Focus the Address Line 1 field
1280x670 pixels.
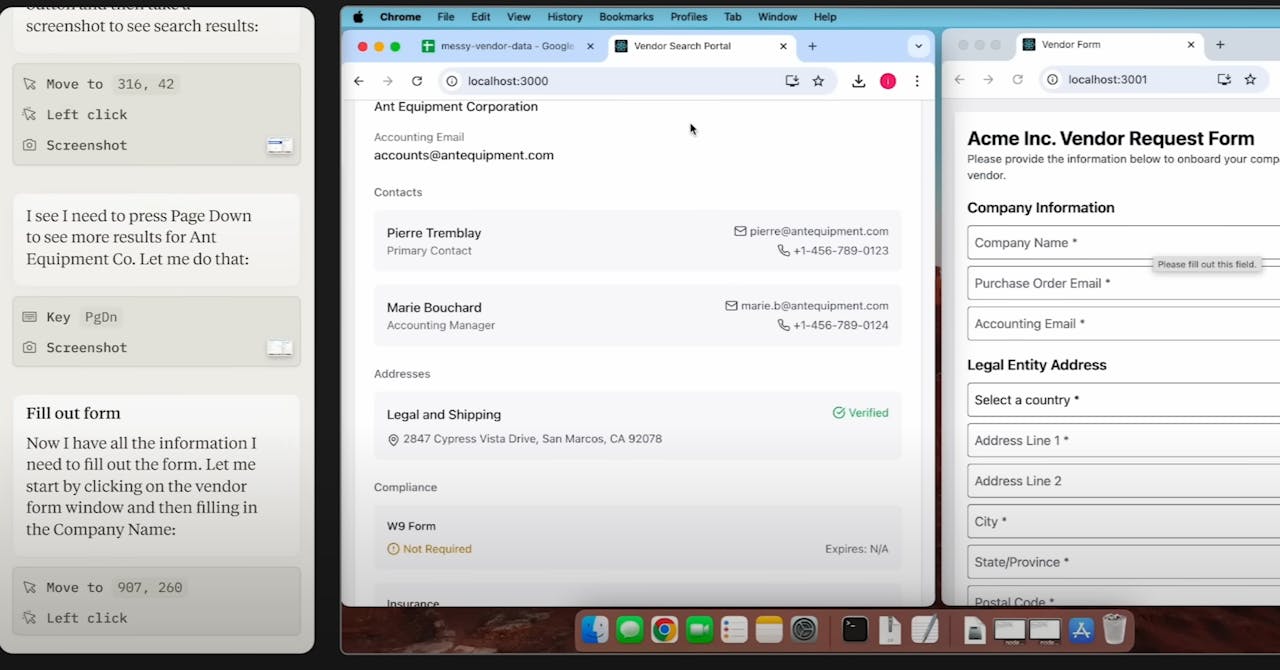pos(1123,440)
